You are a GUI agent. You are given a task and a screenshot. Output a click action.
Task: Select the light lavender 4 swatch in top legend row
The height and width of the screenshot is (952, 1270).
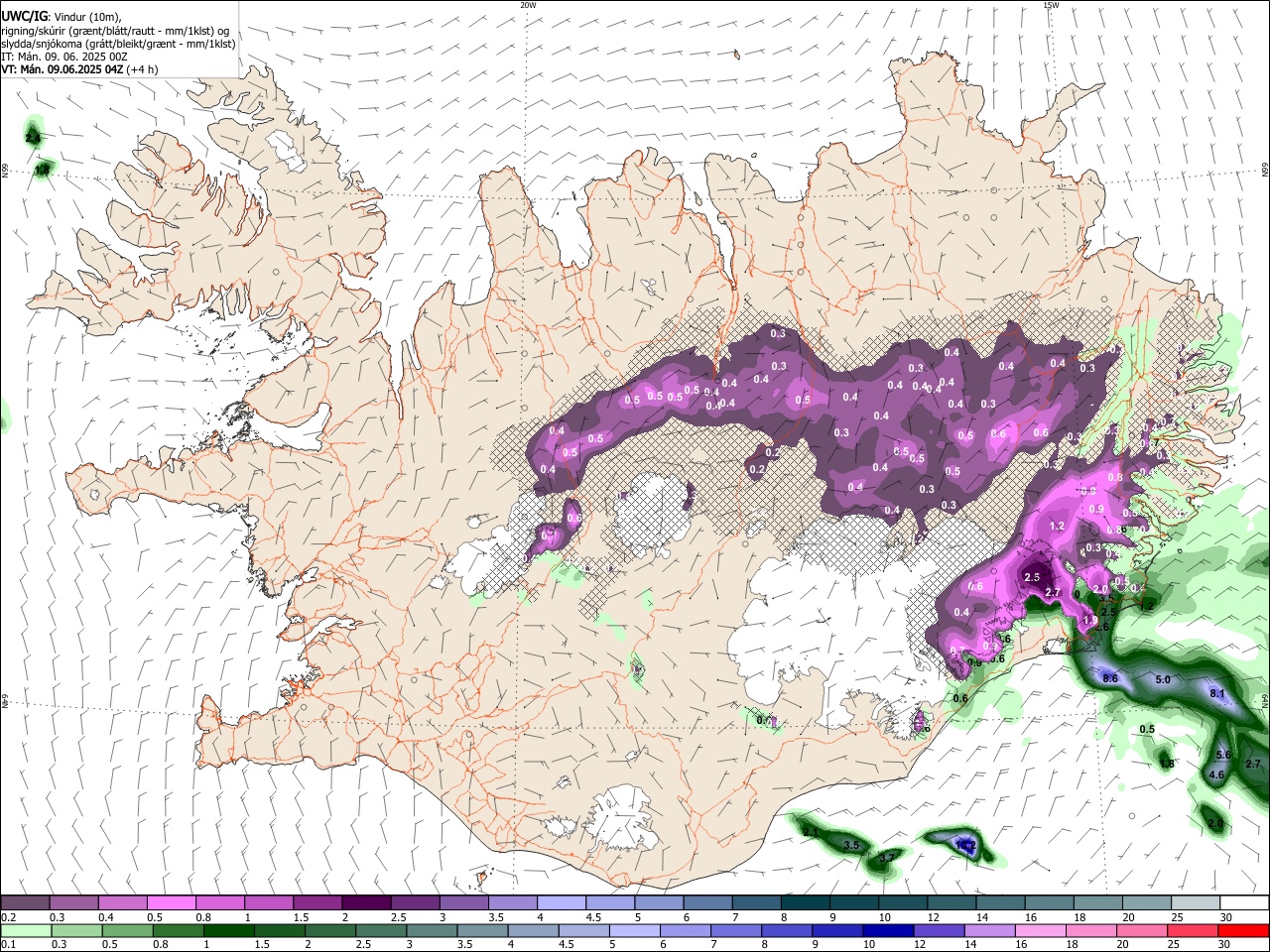561,903
